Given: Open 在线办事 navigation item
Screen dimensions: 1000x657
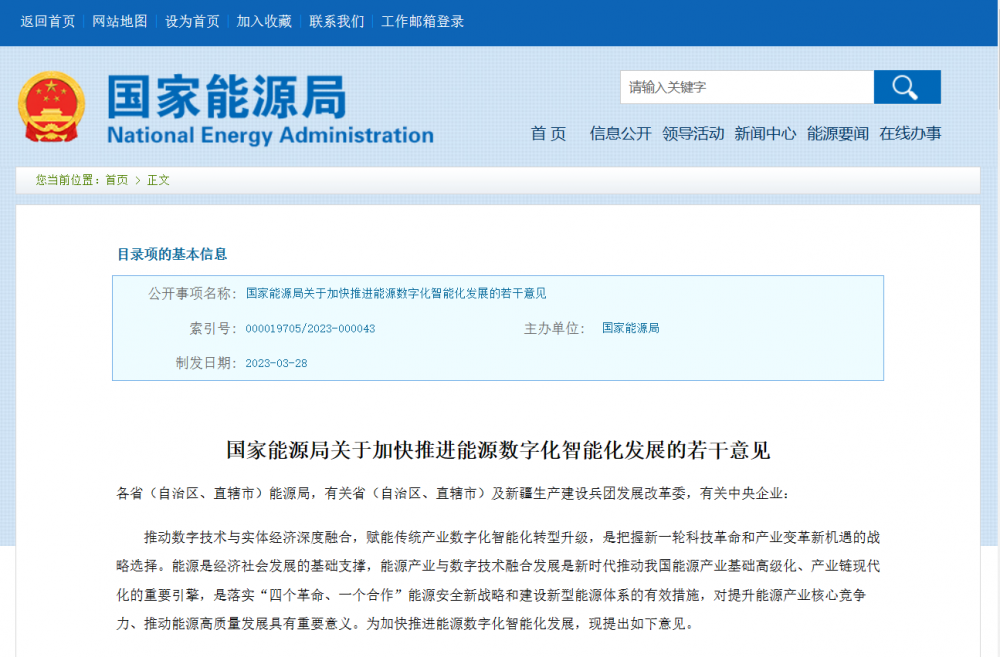Looking at the screenshot, I should click(910, 133).
